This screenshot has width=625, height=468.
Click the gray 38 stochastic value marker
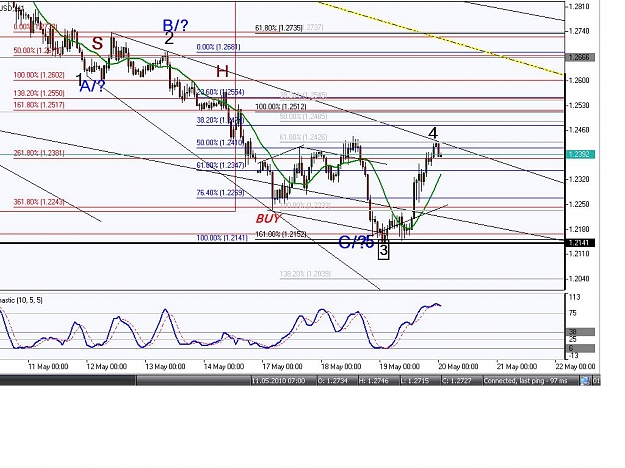(580, 332)
